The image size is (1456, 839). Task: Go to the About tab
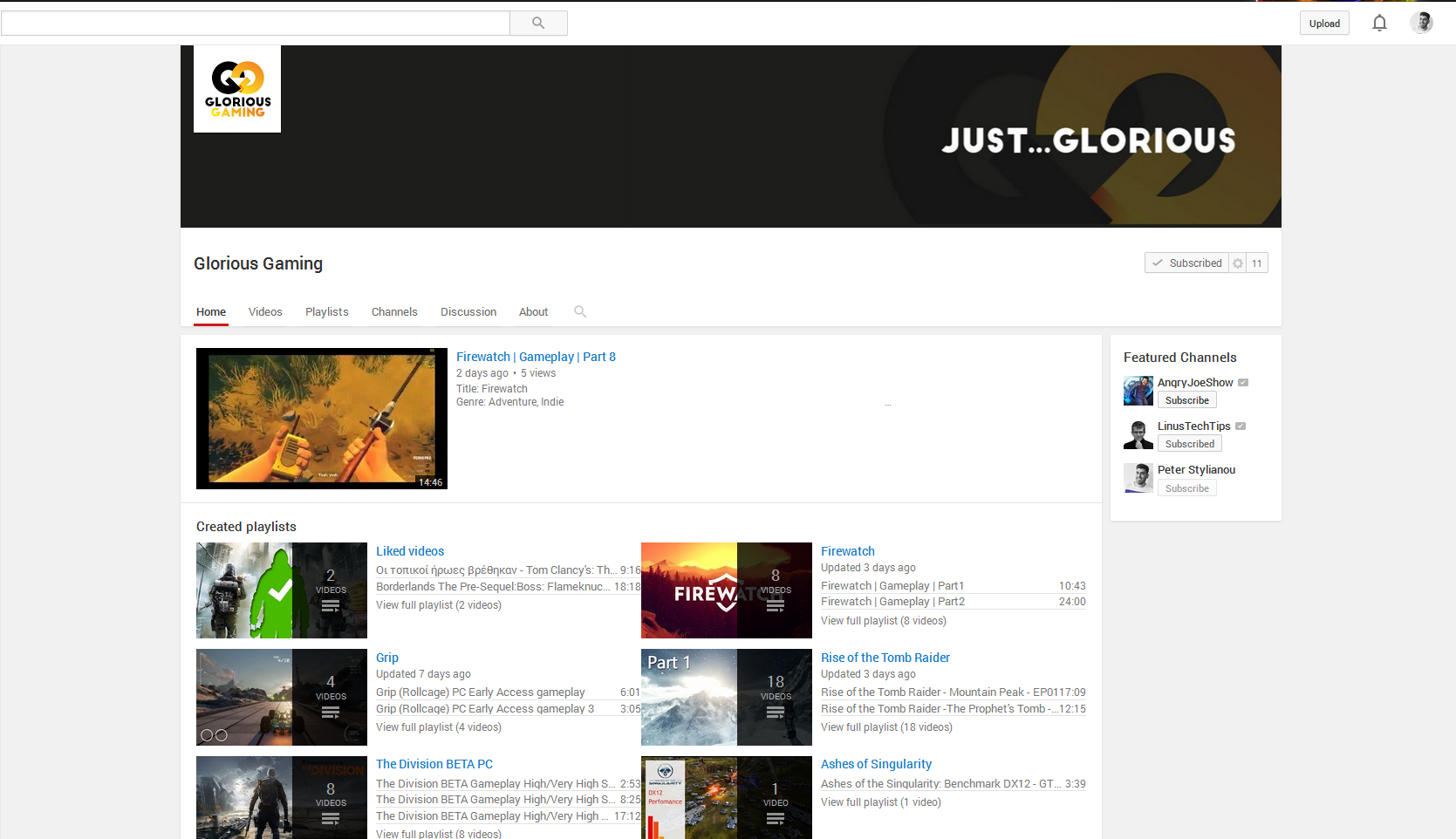[x=534, y=312]
